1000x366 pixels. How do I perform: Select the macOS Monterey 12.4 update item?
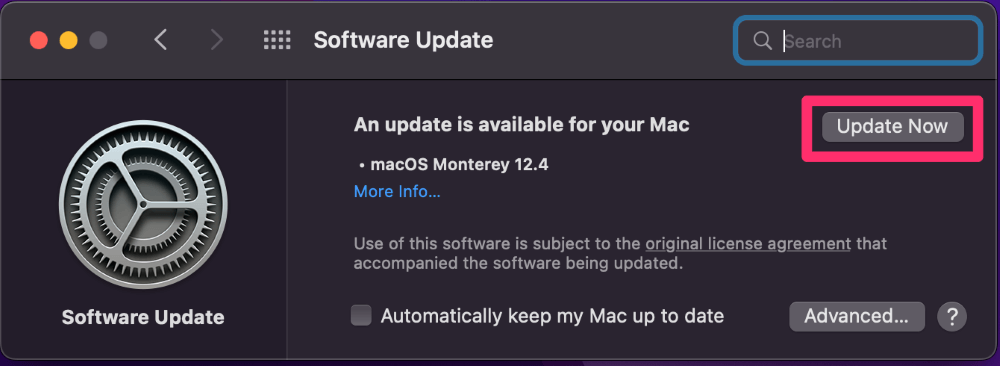[453, 165]
